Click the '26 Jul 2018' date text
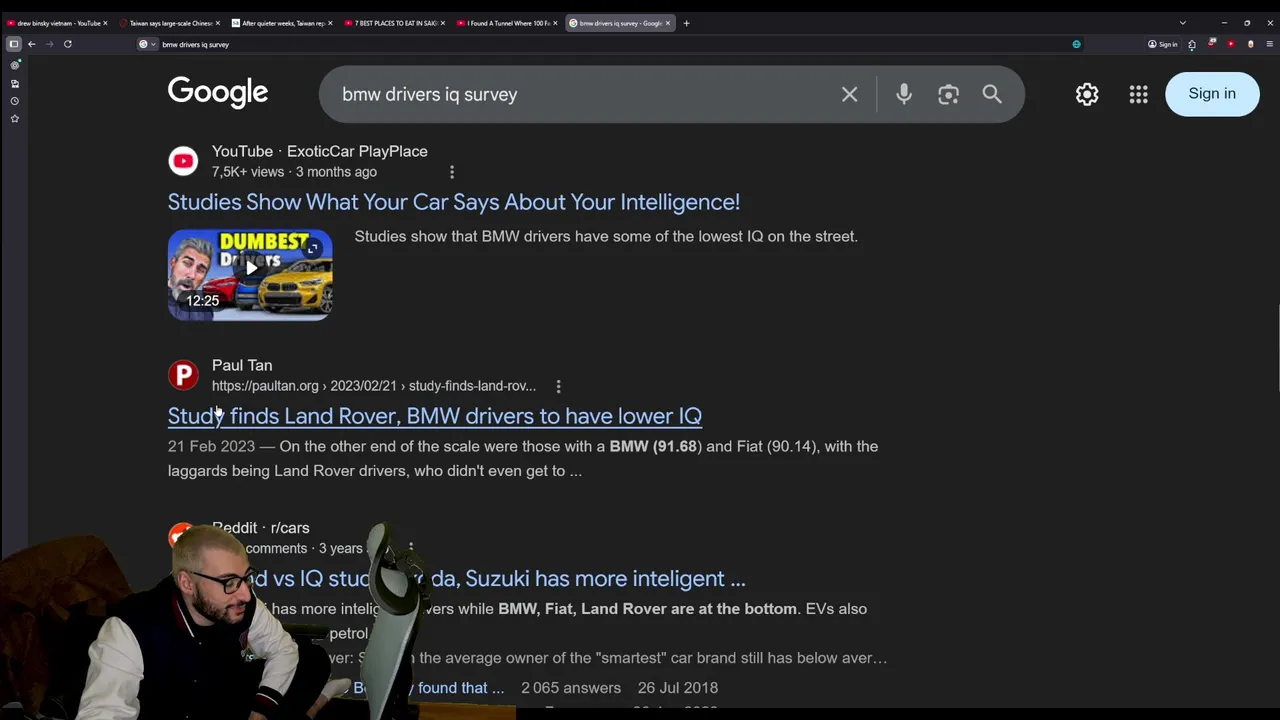Screen dimensions: 1280x720 (678, 688)
